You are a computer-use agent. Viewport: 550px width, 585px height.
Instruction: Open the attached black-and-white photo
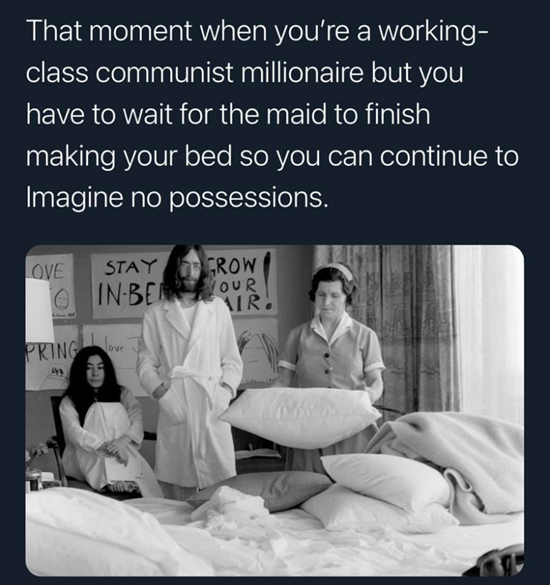tap(275, 410)
